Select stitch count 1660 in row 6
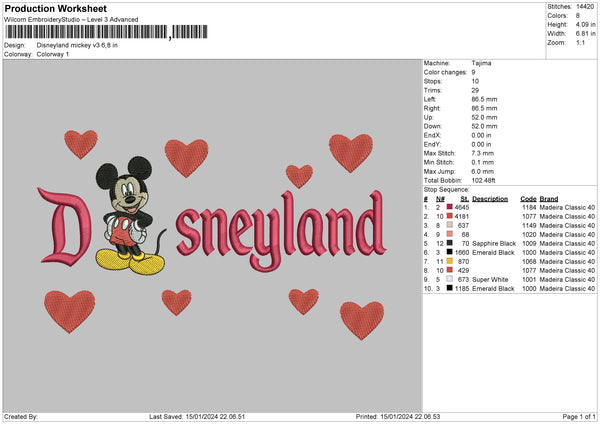Viewport: 600px width, 424px height. click(462, 253)
